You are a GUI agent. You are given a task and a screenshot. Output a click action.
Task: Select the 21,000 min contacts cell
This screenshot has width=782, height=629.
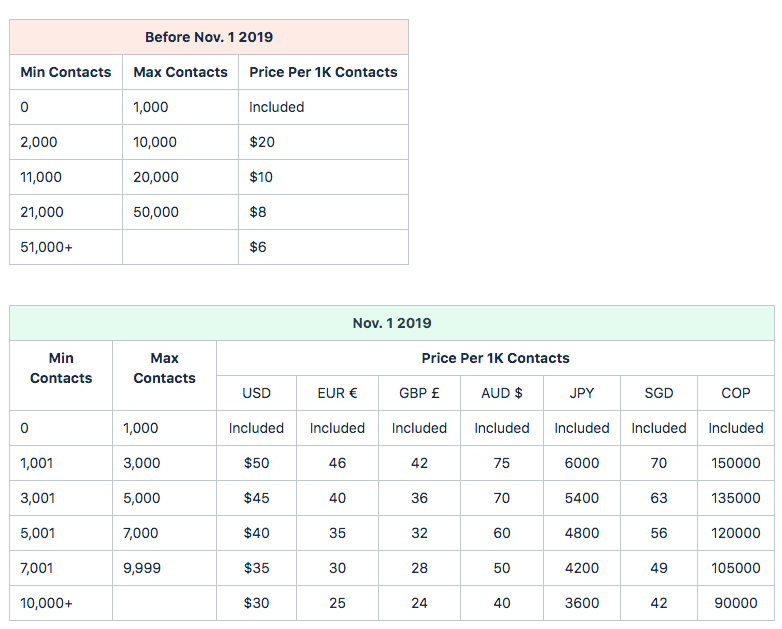[42, 212]
